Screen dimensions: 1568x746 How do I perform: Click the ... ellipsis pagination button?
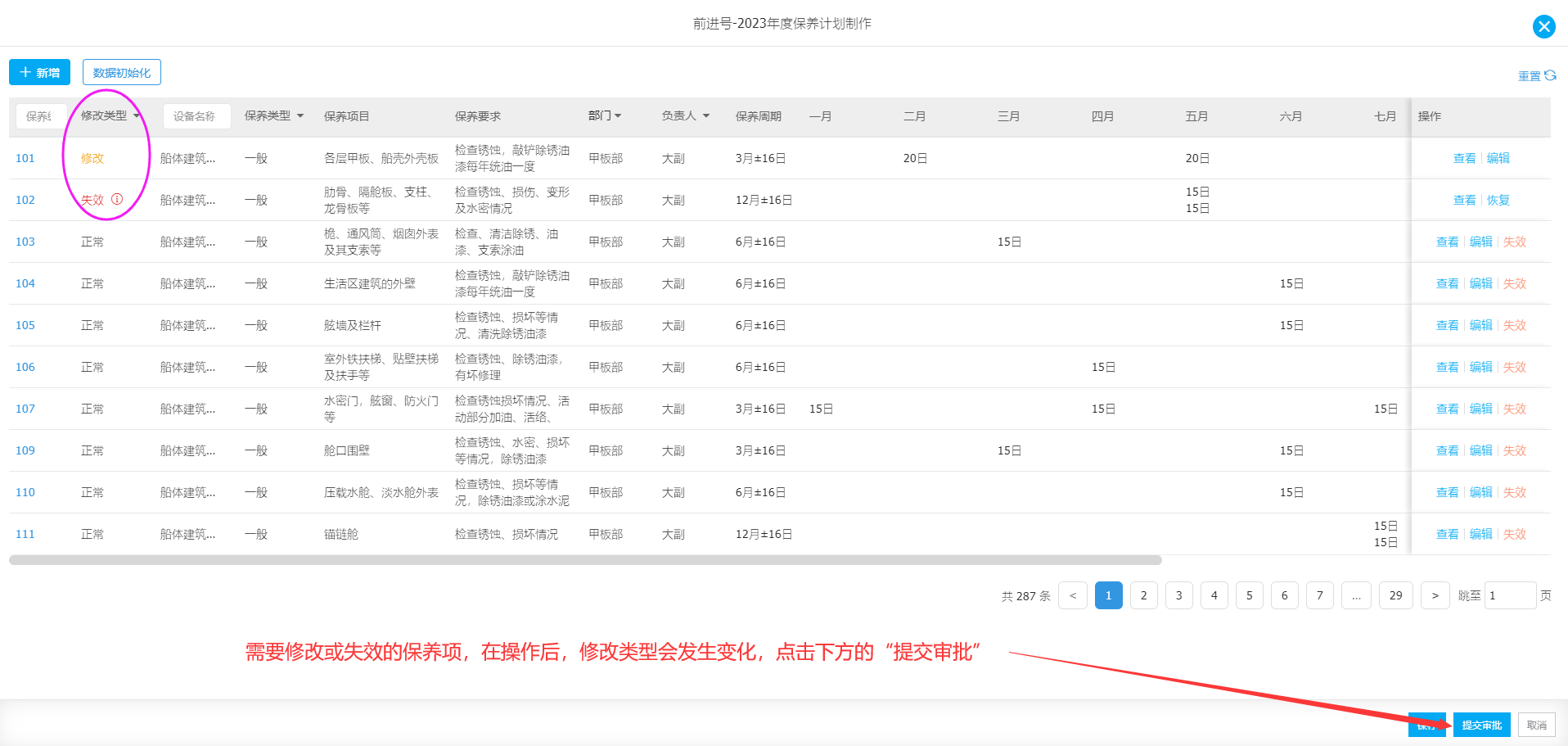coord(1356,595)
